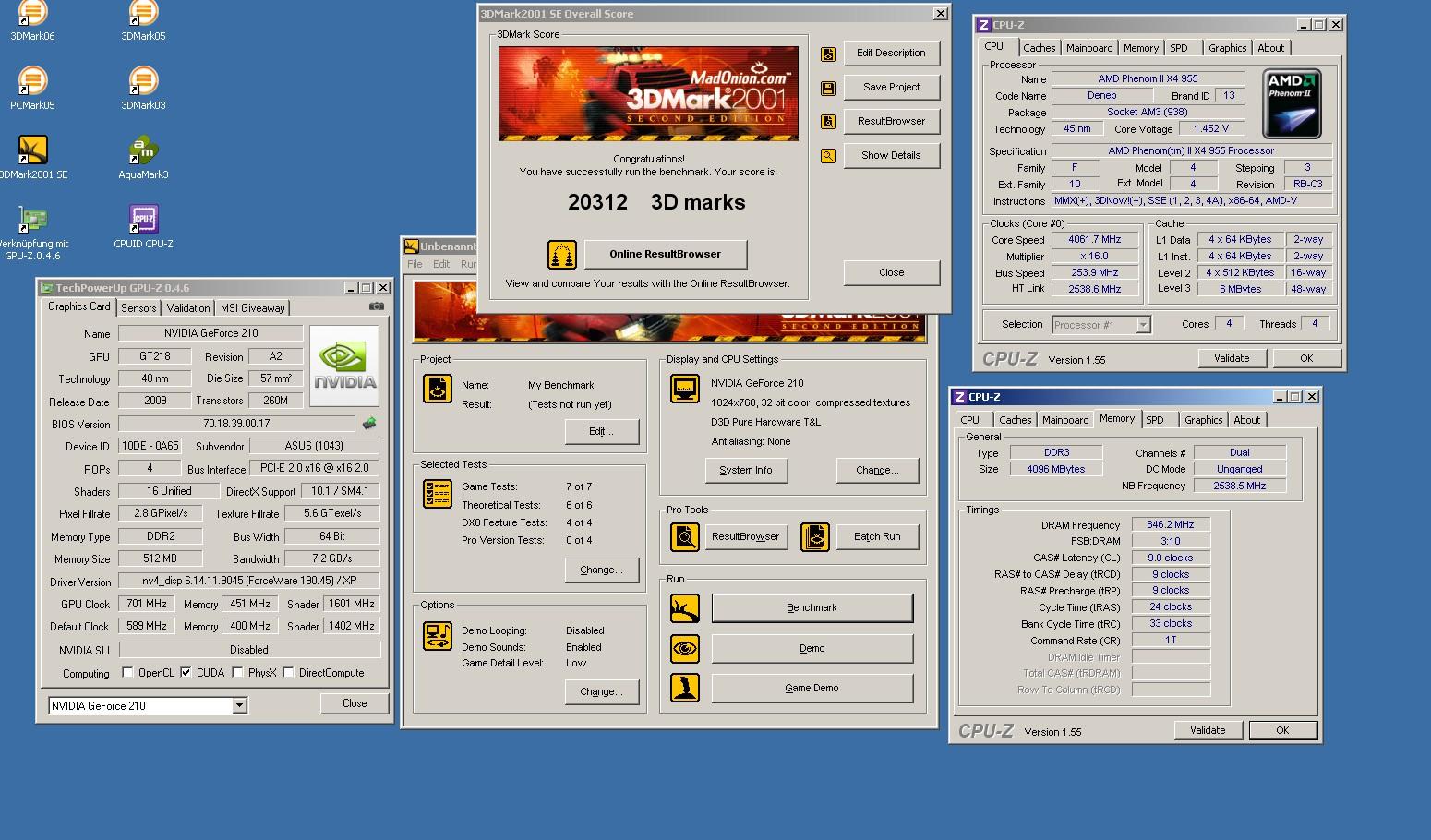Click the Batch Run button
This screenshot has height=840, width=1431.
(877, 536)
